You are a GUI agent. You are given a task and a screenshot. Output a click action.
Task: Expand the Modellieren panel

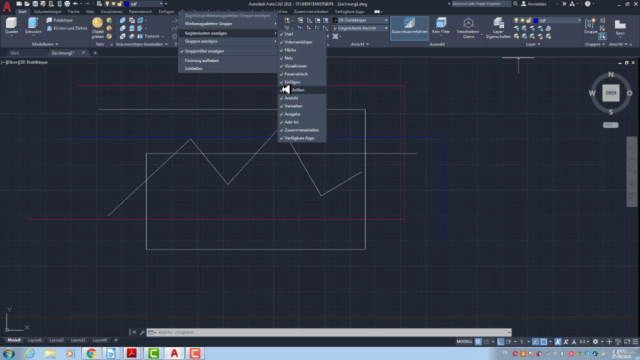pos(45,44)
